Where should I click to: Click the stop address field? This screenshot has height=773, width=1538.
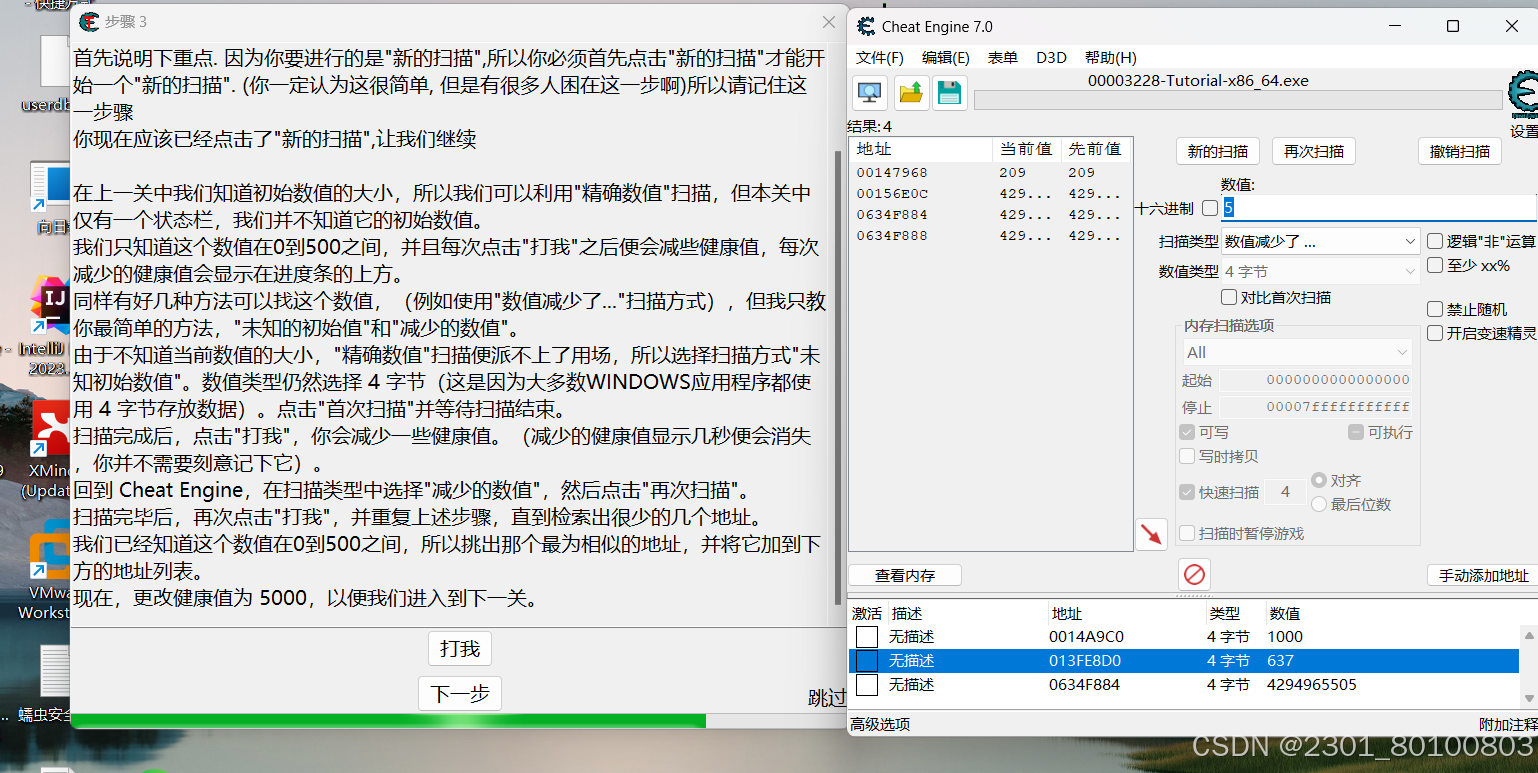[x=1317, y=407]
